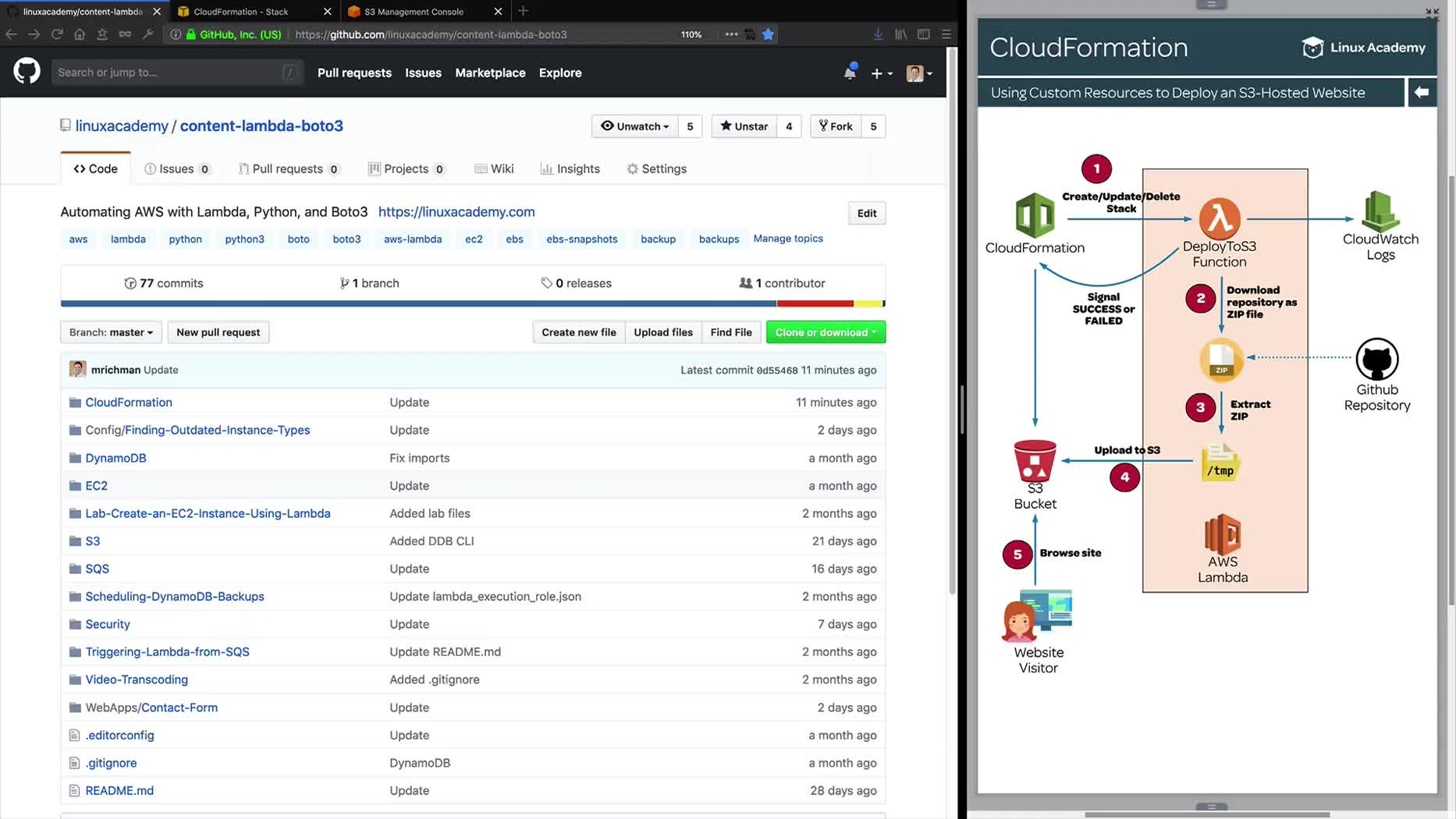This screenshot has height=819, width=1456.
Task: Go back with browser back arrow
Action: (x=11, y=34)
